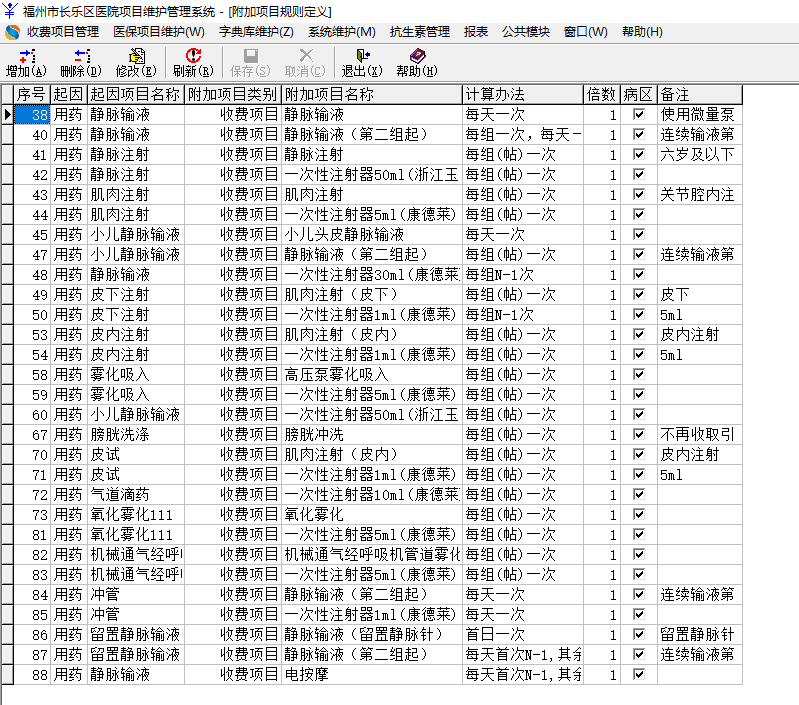799x705 pixels.
Task: Open the 收费项目管理 menu
Action: click(x=63, y=32)
